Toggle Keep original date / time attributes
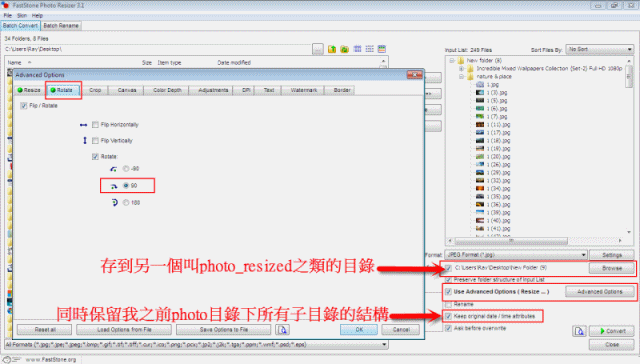 click(x=449, y=316)
